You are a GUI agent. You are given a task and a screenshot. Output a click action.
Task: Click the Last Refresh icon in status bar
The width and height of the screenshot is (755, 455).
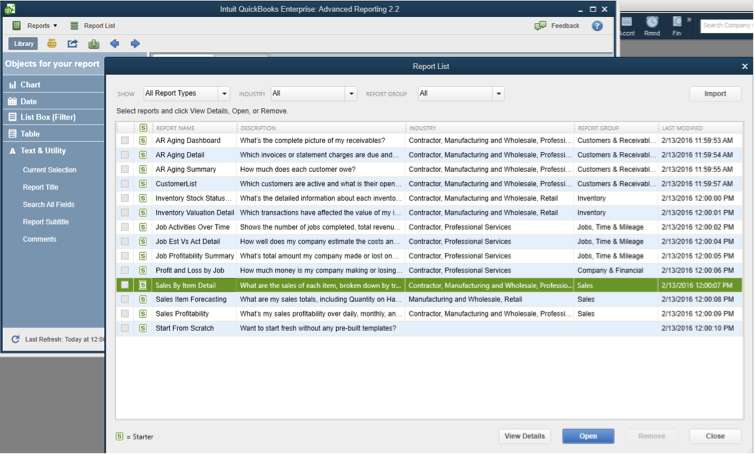point(15,340)
